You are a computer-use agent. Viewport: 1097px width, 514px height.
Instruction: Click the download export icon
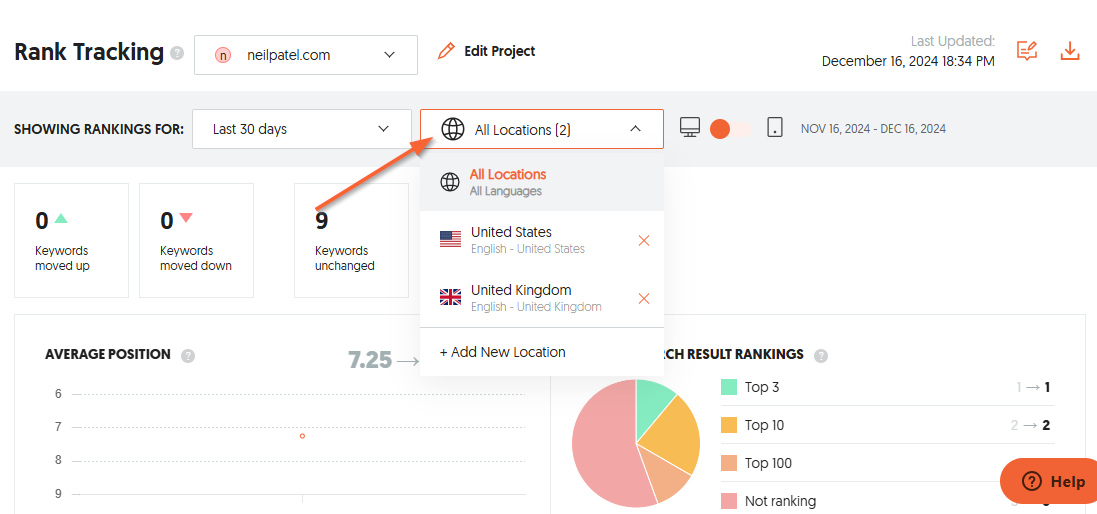coord(1070,51)
